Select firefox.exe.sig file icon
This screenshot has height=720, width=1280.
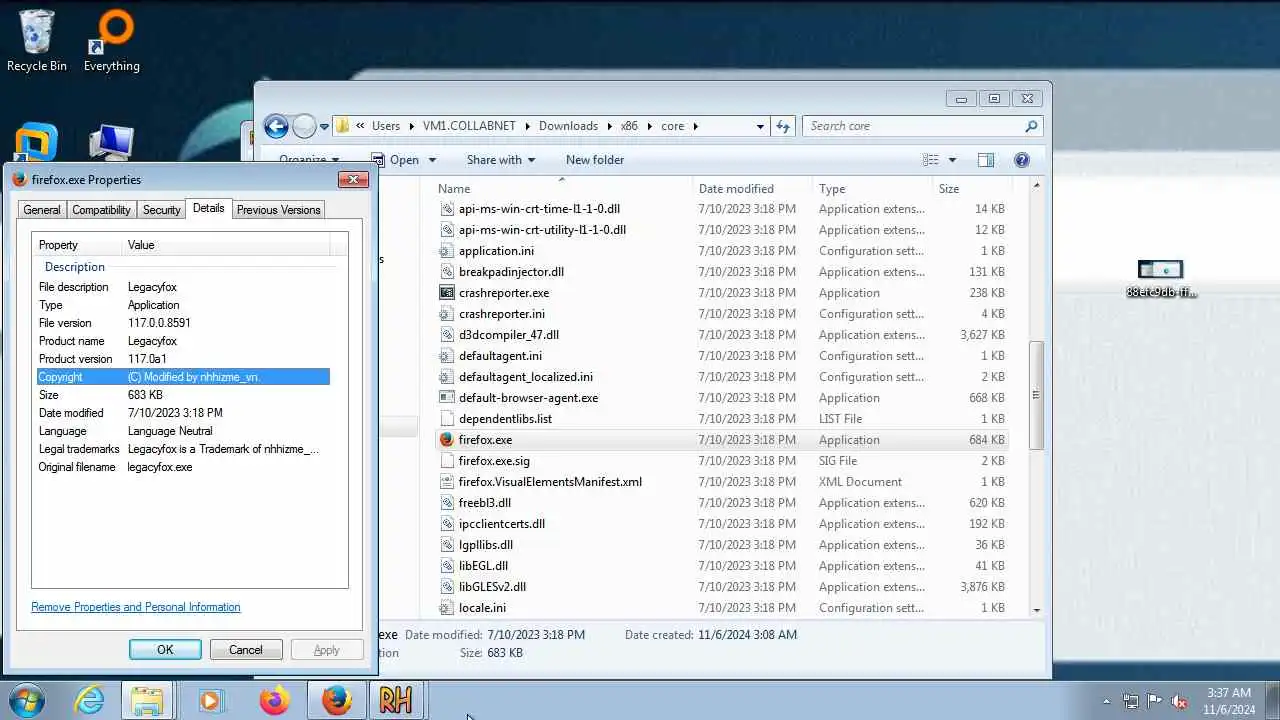447,461
